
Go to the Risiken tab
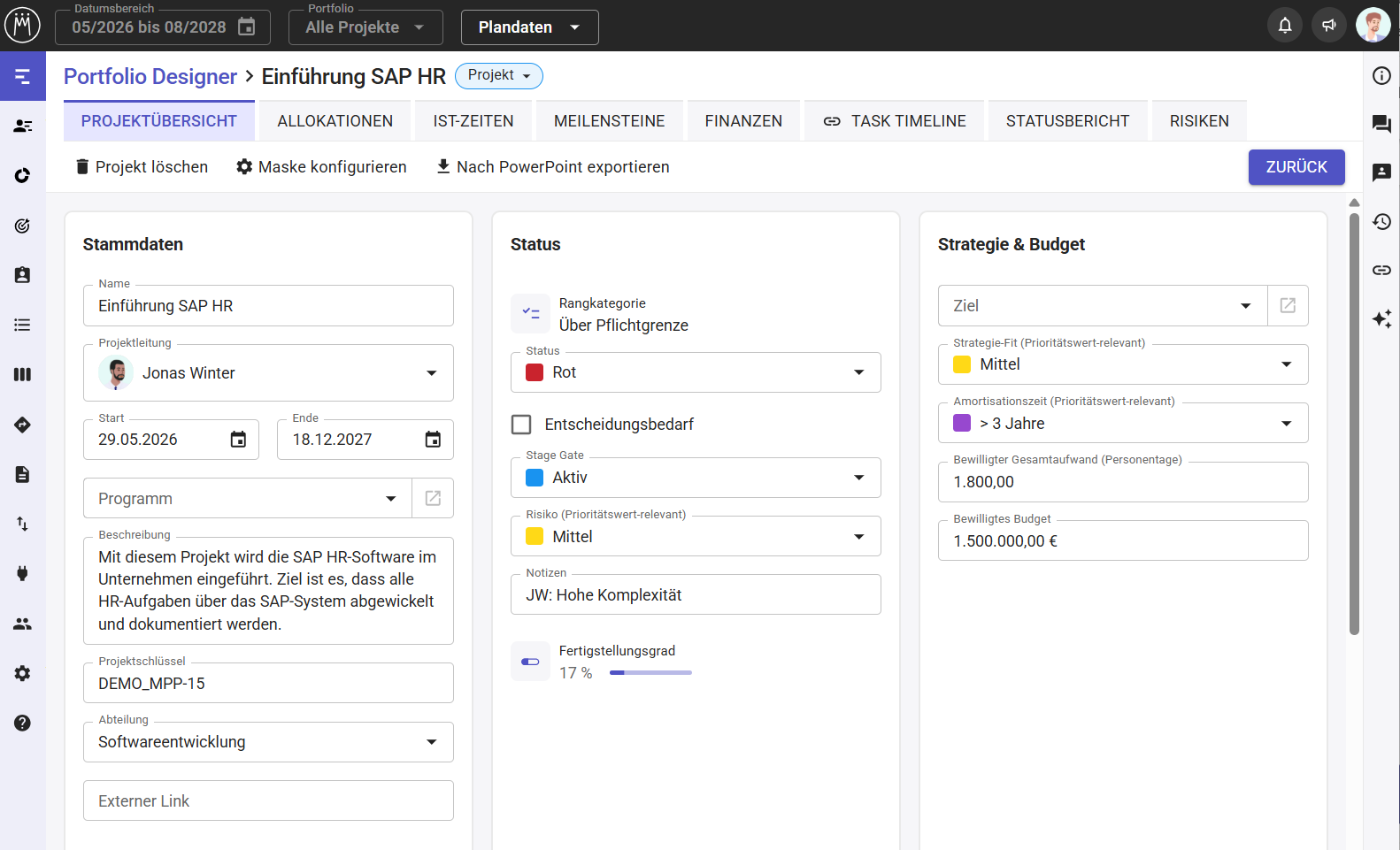(1199, 121)
